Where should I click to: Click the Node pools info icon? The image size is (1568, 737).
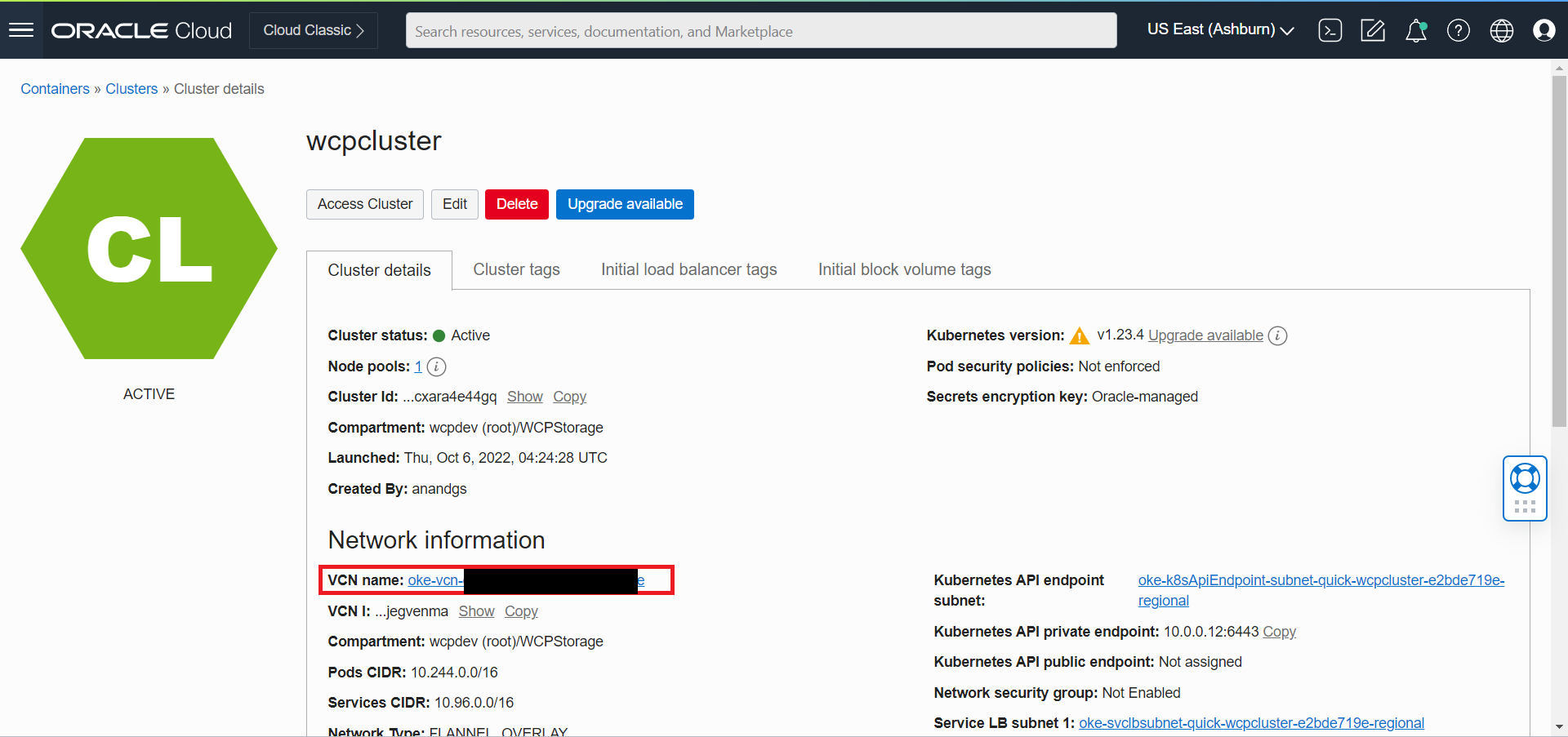click(x=437, y=366)
